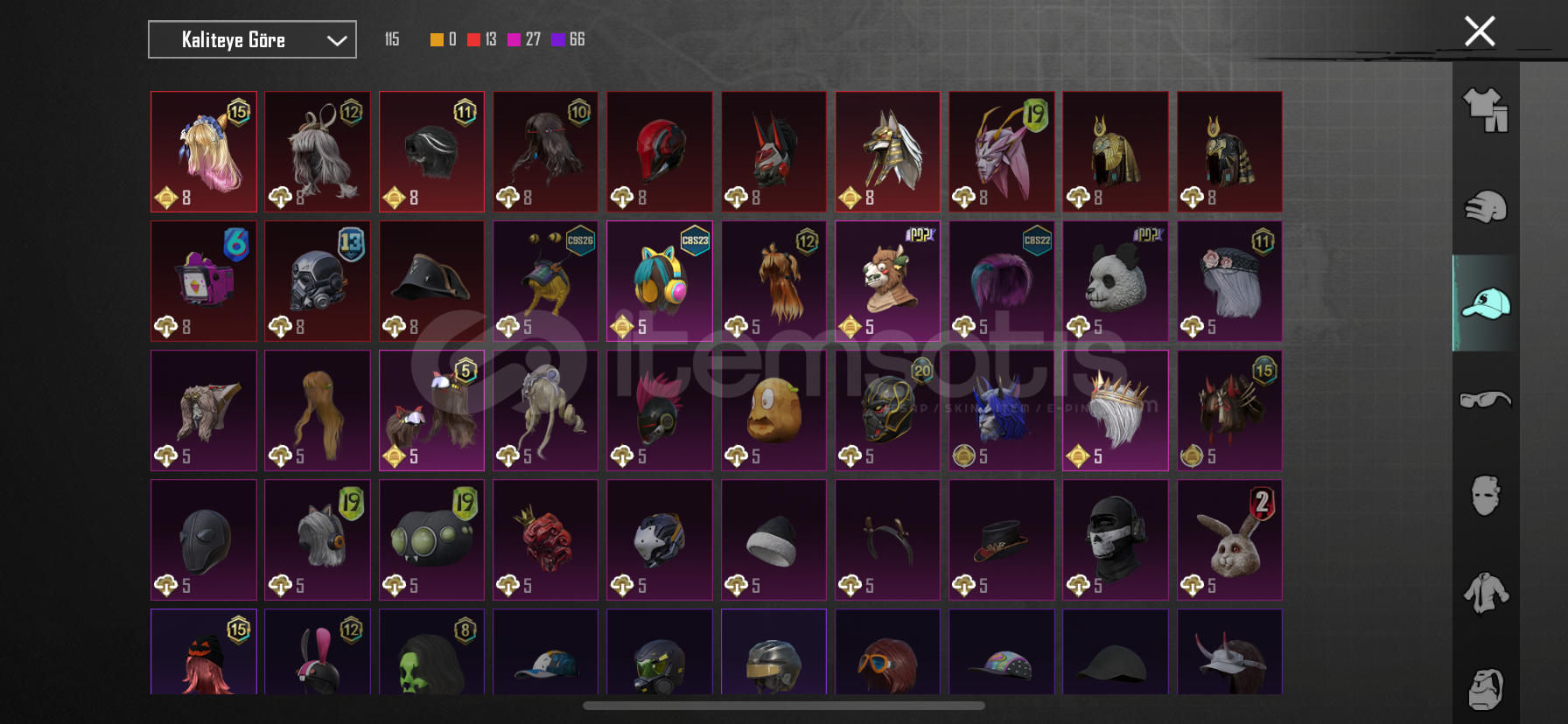Filter by the purple quality swatch
This screenshot has height=724, width=1568.
click(557, 39)
